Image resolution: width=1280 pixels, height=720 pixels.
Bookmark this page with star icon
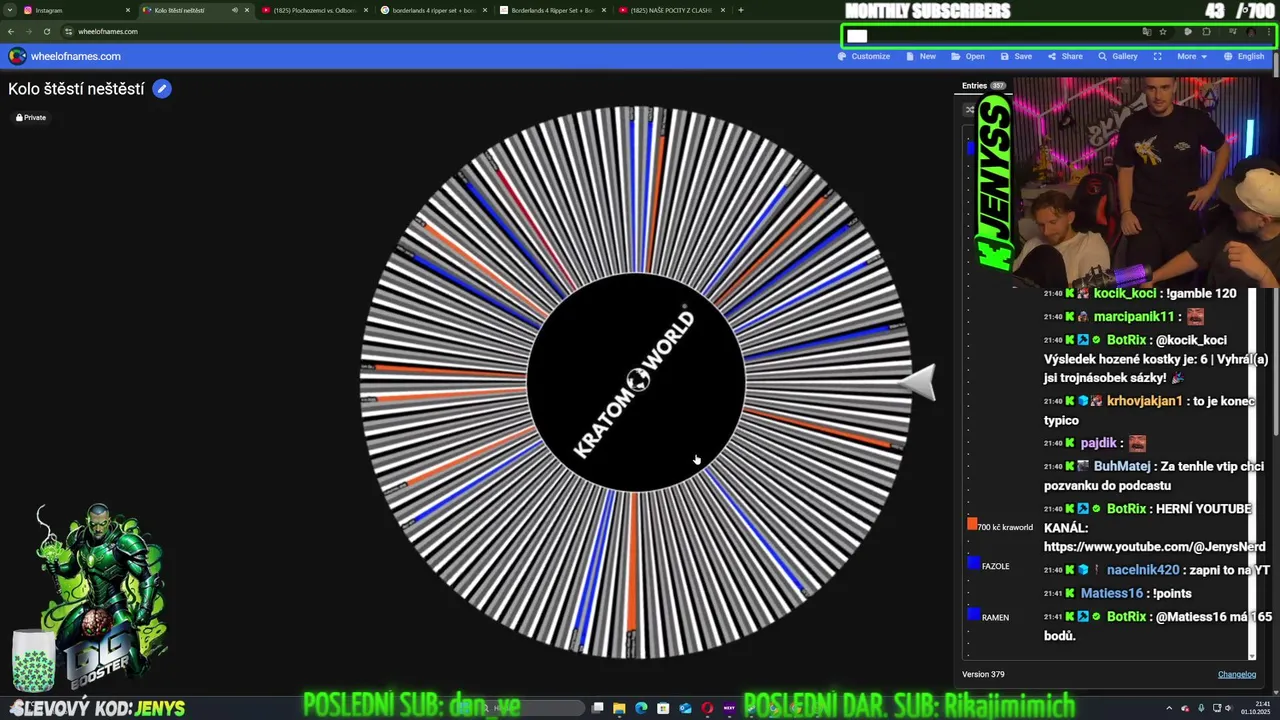[x=1163, y=31]
